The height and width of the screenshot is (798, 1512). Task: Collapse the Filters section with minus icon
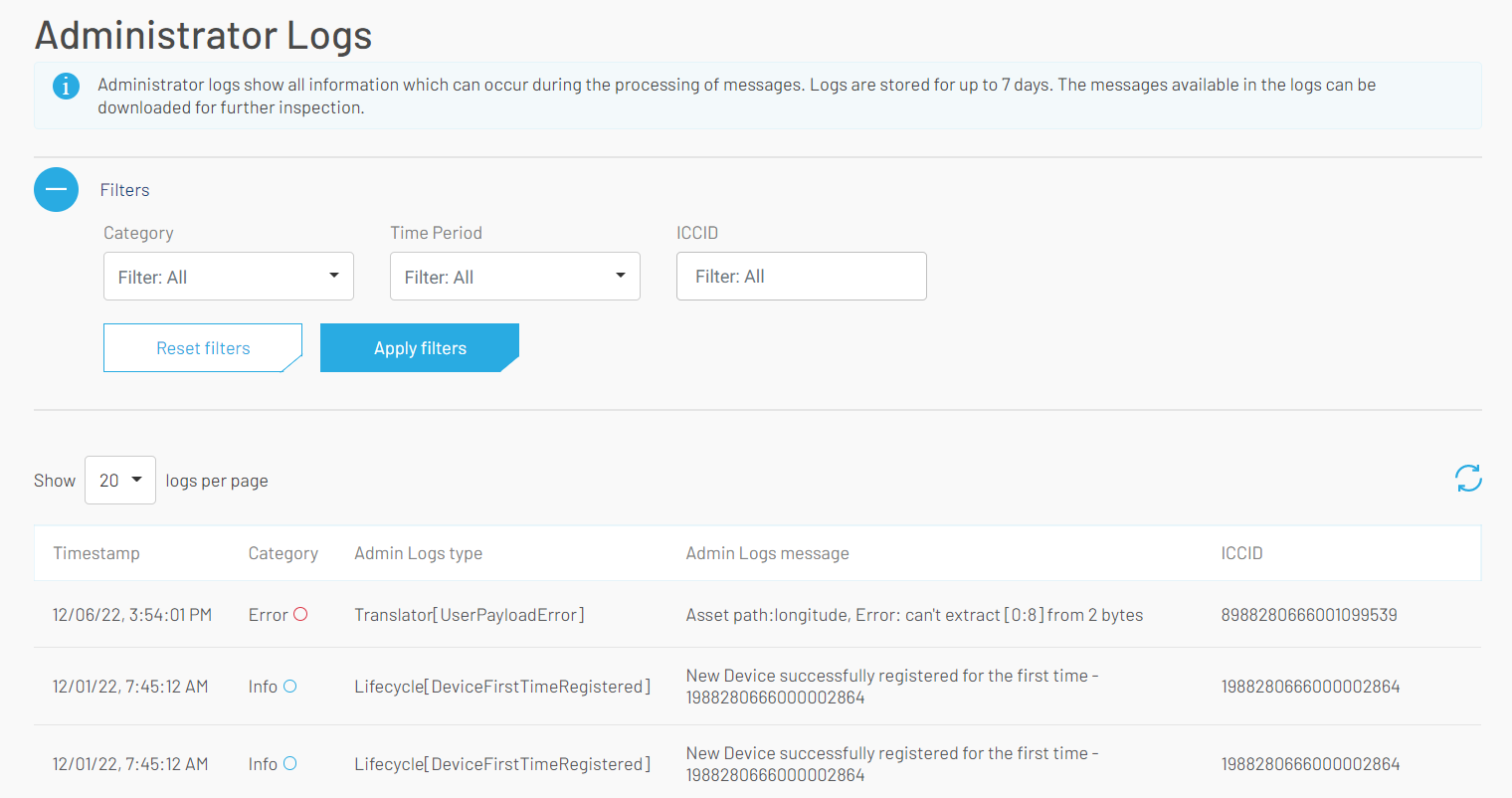(x=57, y=189)
